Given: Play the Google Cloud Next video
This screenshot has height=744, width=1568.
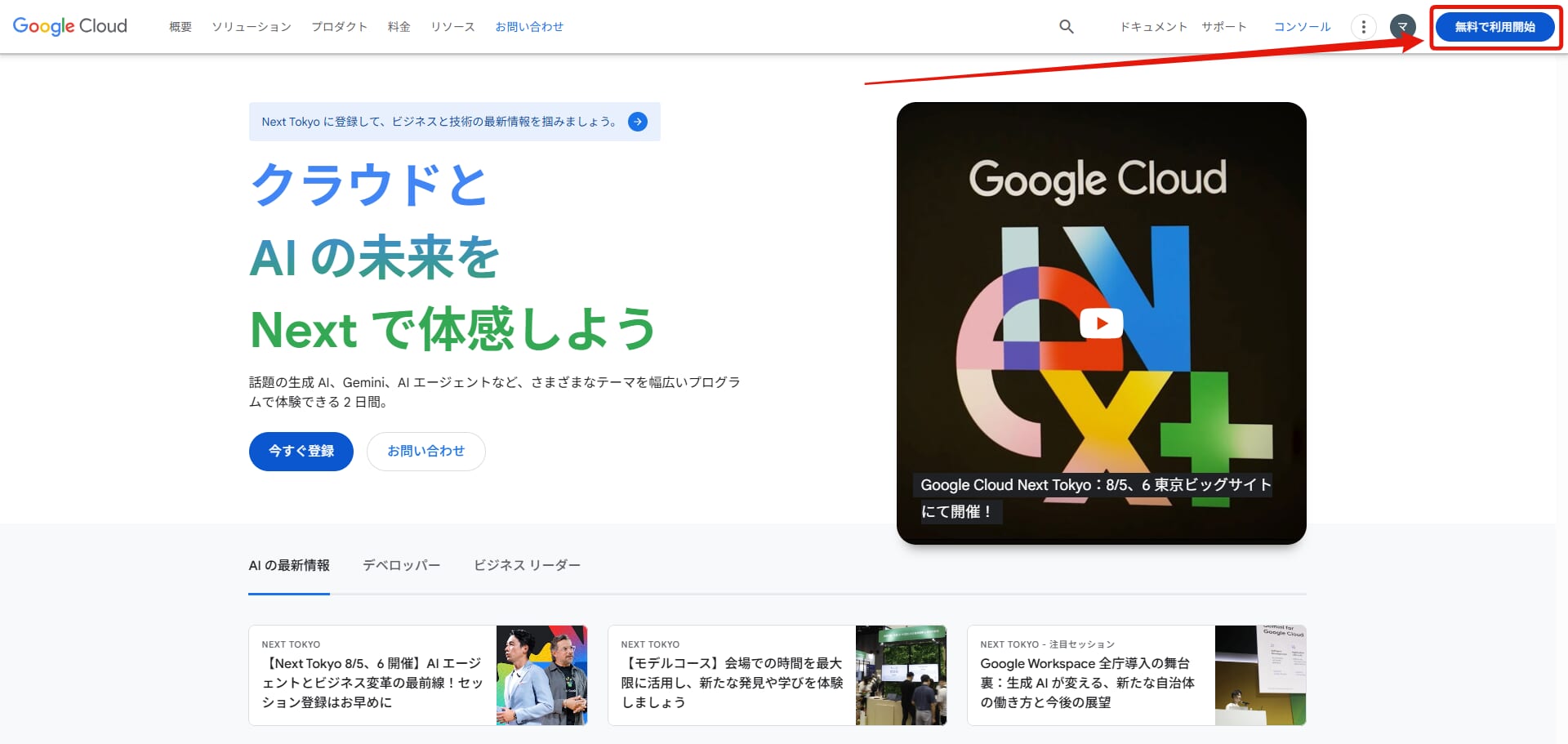Looking at the screenshot, I should (1101, 323).
